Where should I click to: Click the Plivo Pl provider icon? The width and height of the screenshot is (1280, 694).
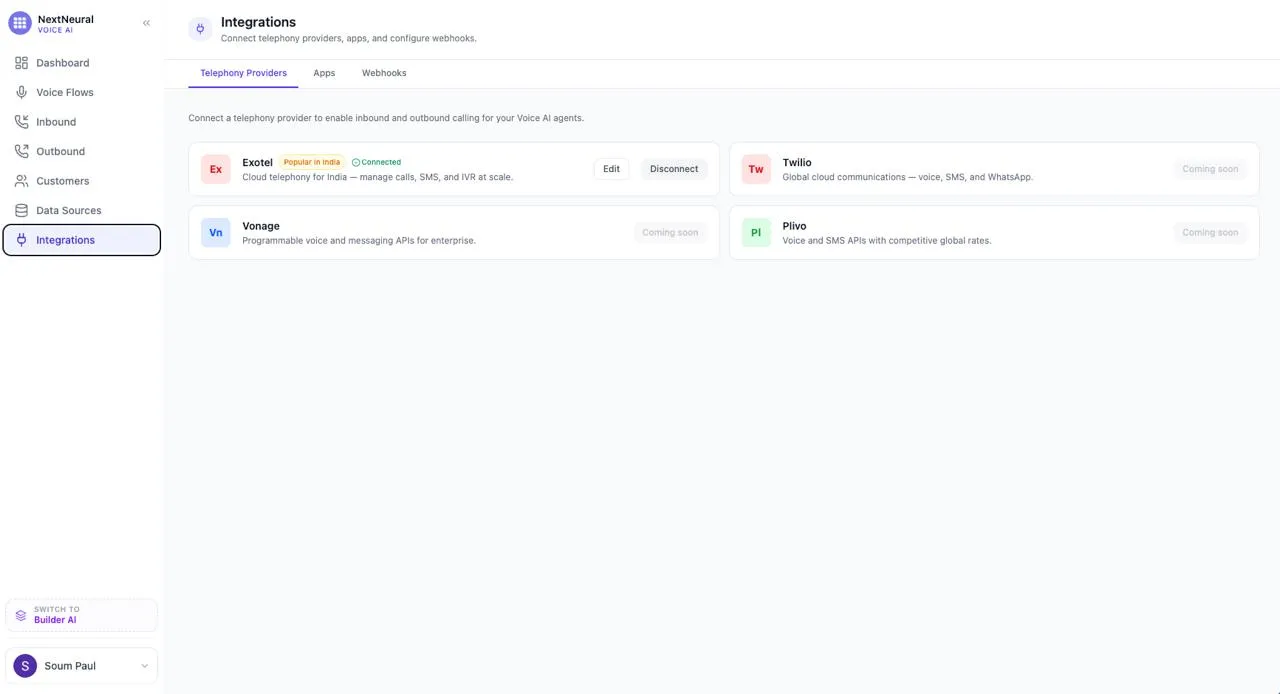(x=756, y=233)
